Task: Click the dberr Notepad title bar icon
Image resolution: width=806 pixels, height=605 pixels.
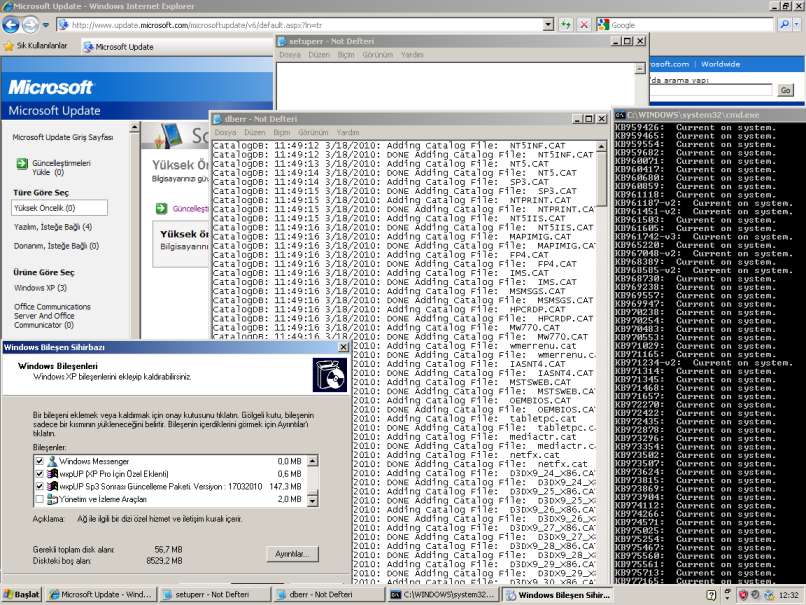Action: pyautogui.click(x=217, y=119)
